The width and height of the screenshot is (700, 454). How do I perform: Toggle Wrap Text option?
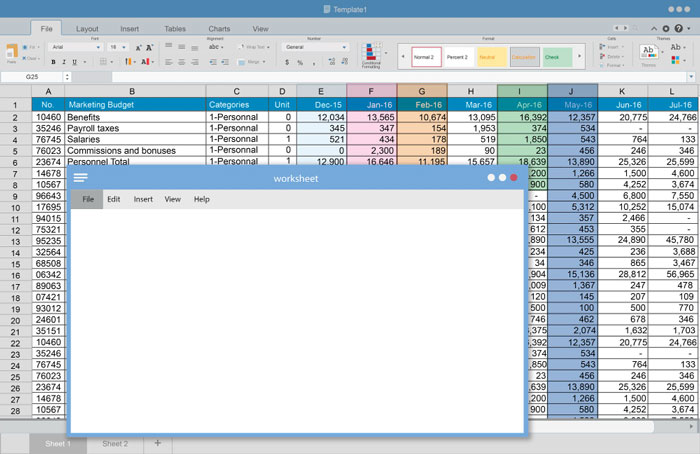pos(255,47)
